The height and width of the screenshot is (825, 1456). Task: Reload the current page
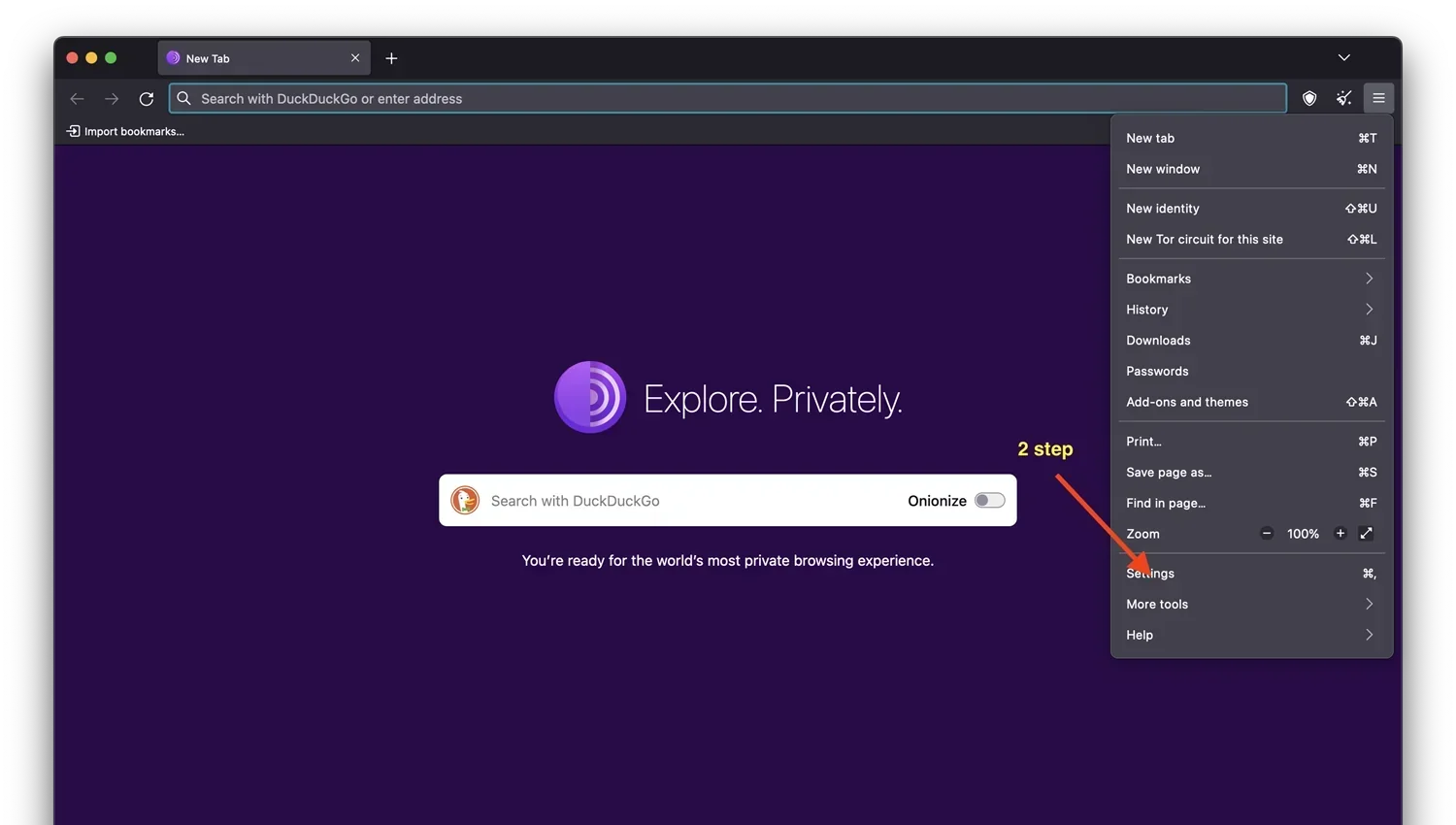(147, 98)
